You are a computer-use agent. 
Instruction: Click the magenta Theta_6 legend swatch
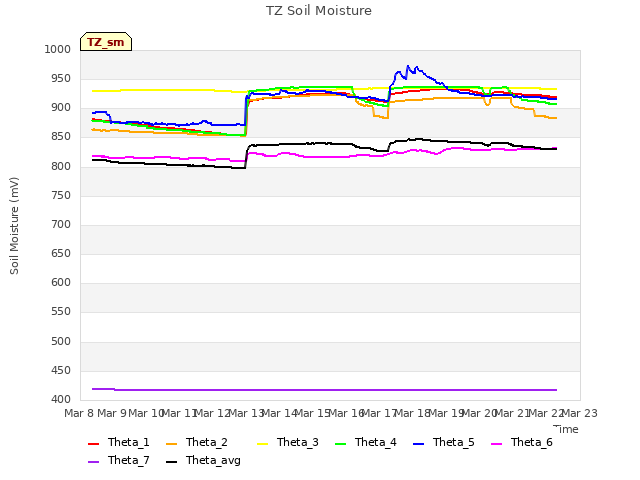click(496, 444)
